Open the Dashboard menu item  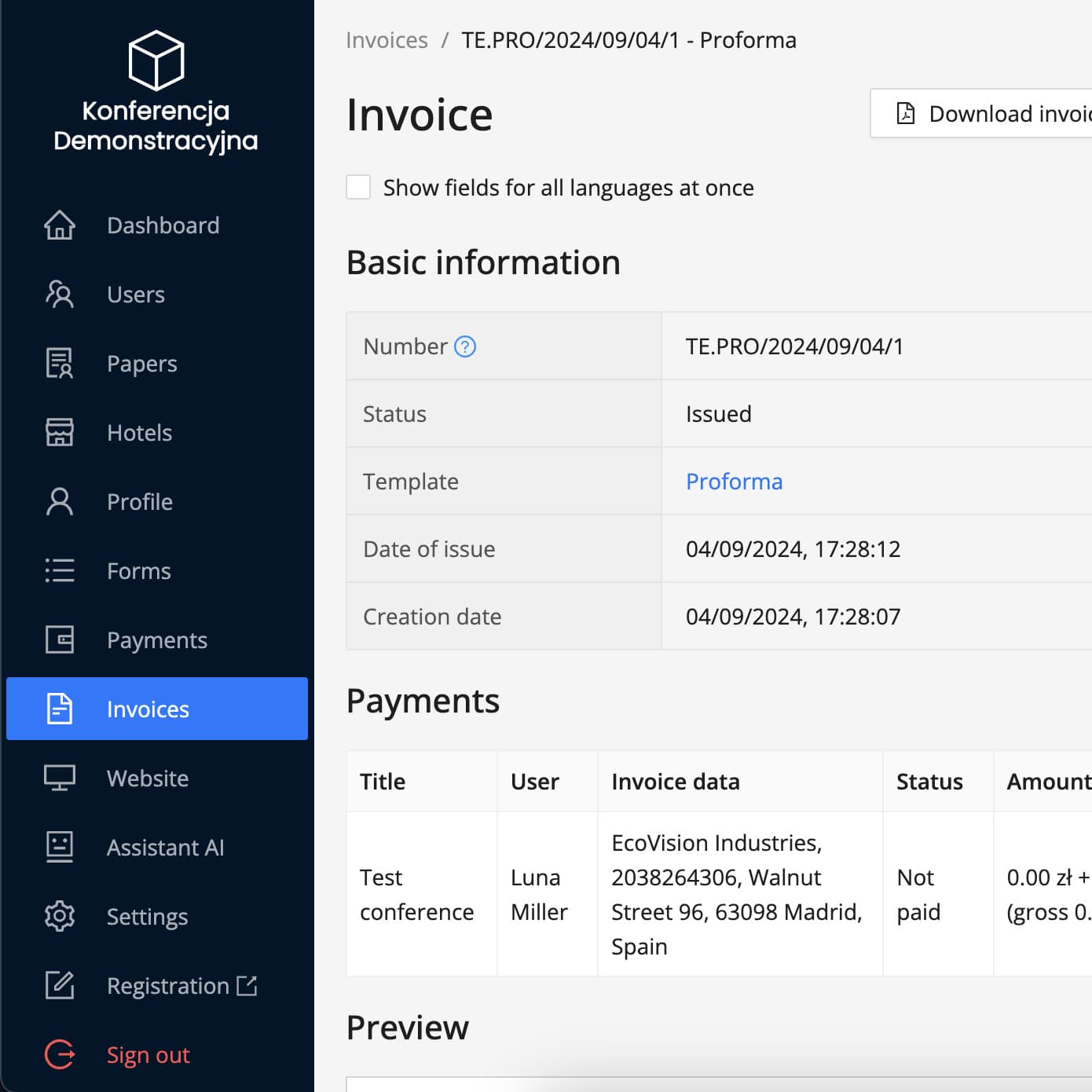[157, 225]
